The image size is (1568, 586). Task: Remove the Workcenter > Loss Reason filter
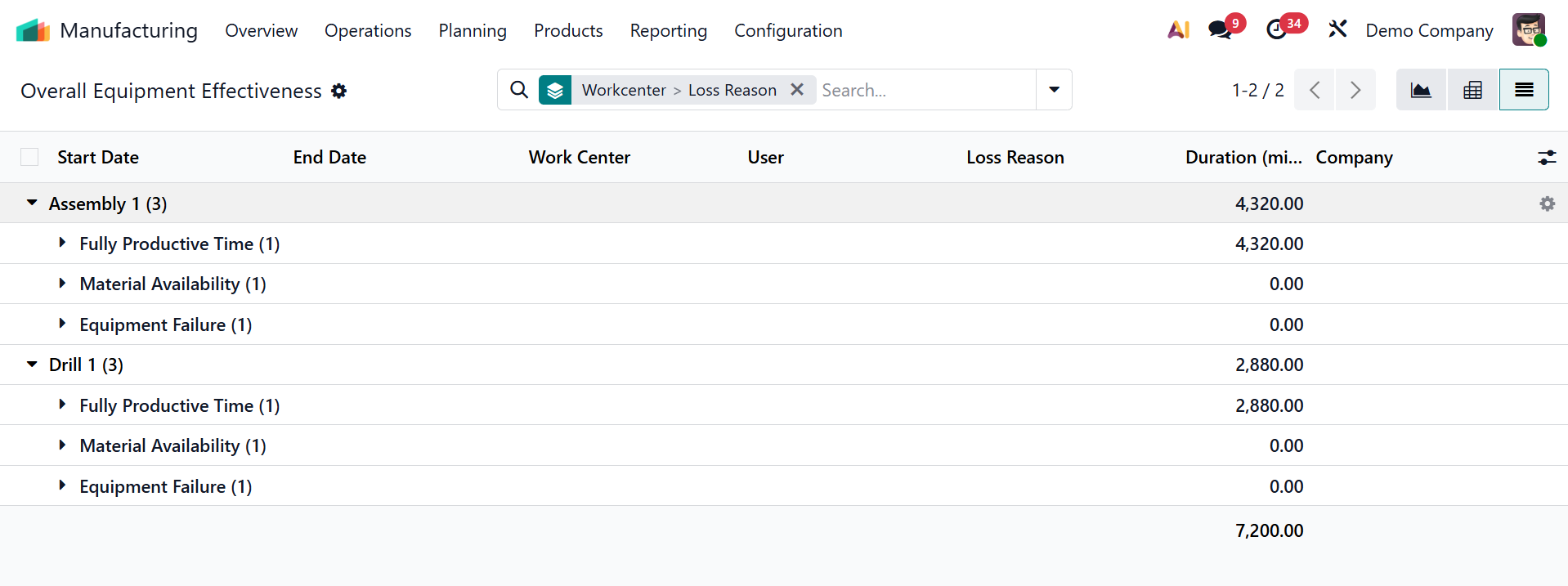797,89
